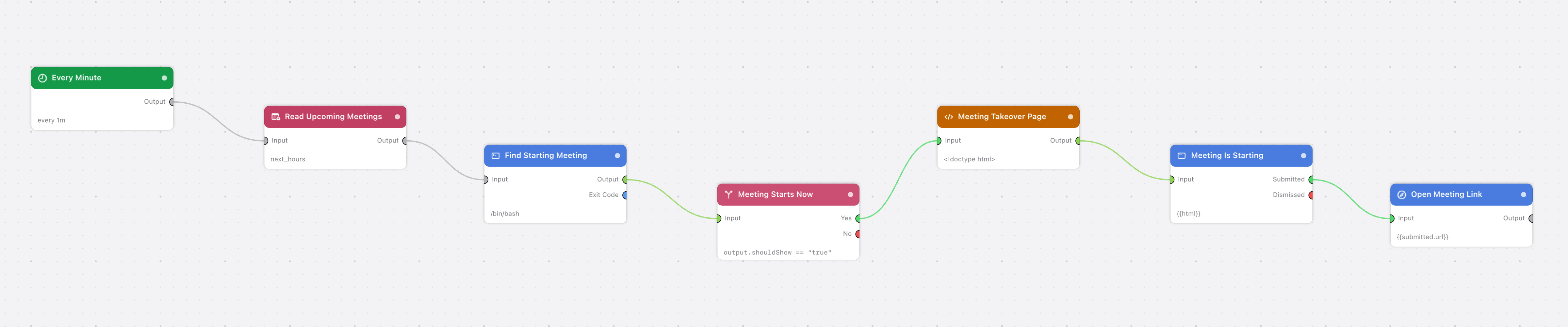Screen dimensions: 1568x327
Task: Click the window icon on Meeting Is Starting
Action: [1182, 156]
